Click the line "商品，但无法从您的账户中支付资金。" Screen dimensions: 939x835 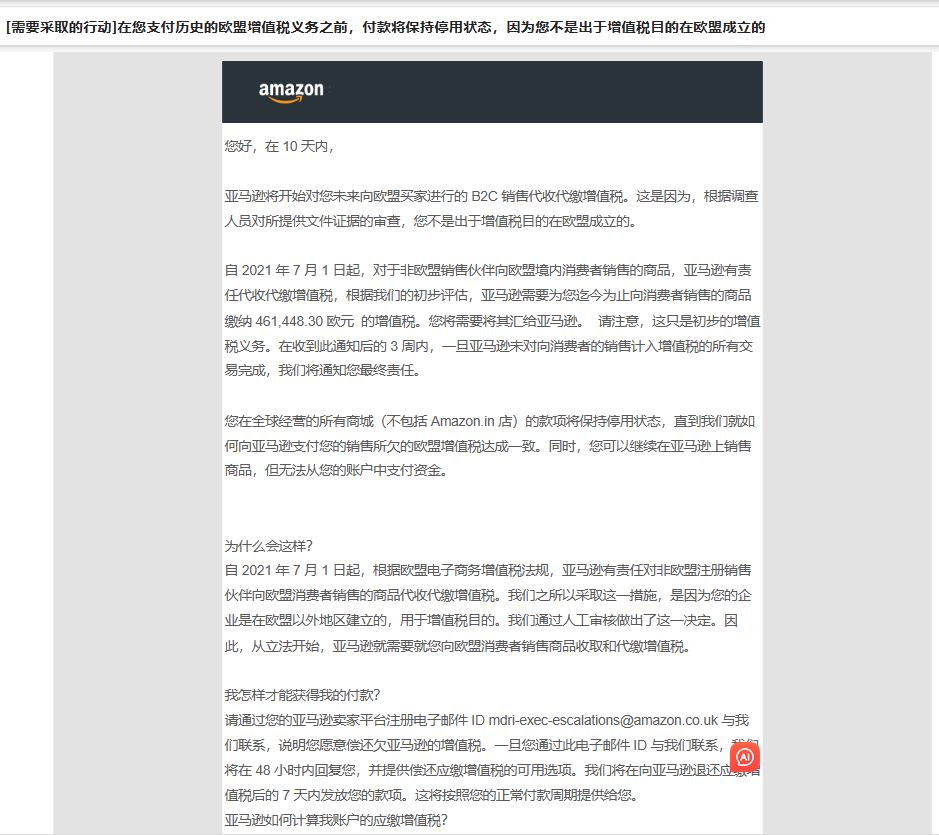337,471
